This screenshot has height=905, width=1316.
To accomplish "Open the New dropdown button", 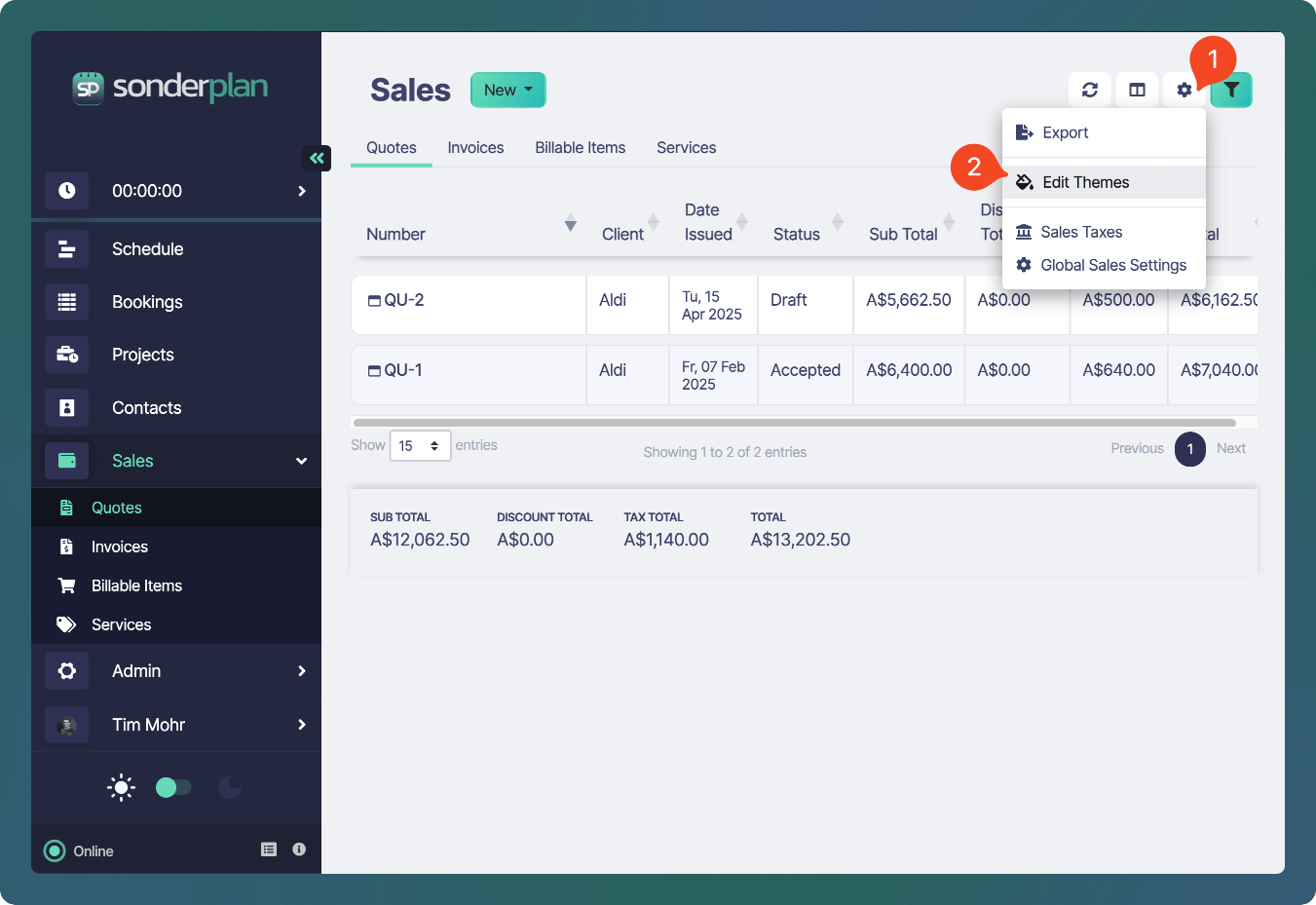I will 508,90.
